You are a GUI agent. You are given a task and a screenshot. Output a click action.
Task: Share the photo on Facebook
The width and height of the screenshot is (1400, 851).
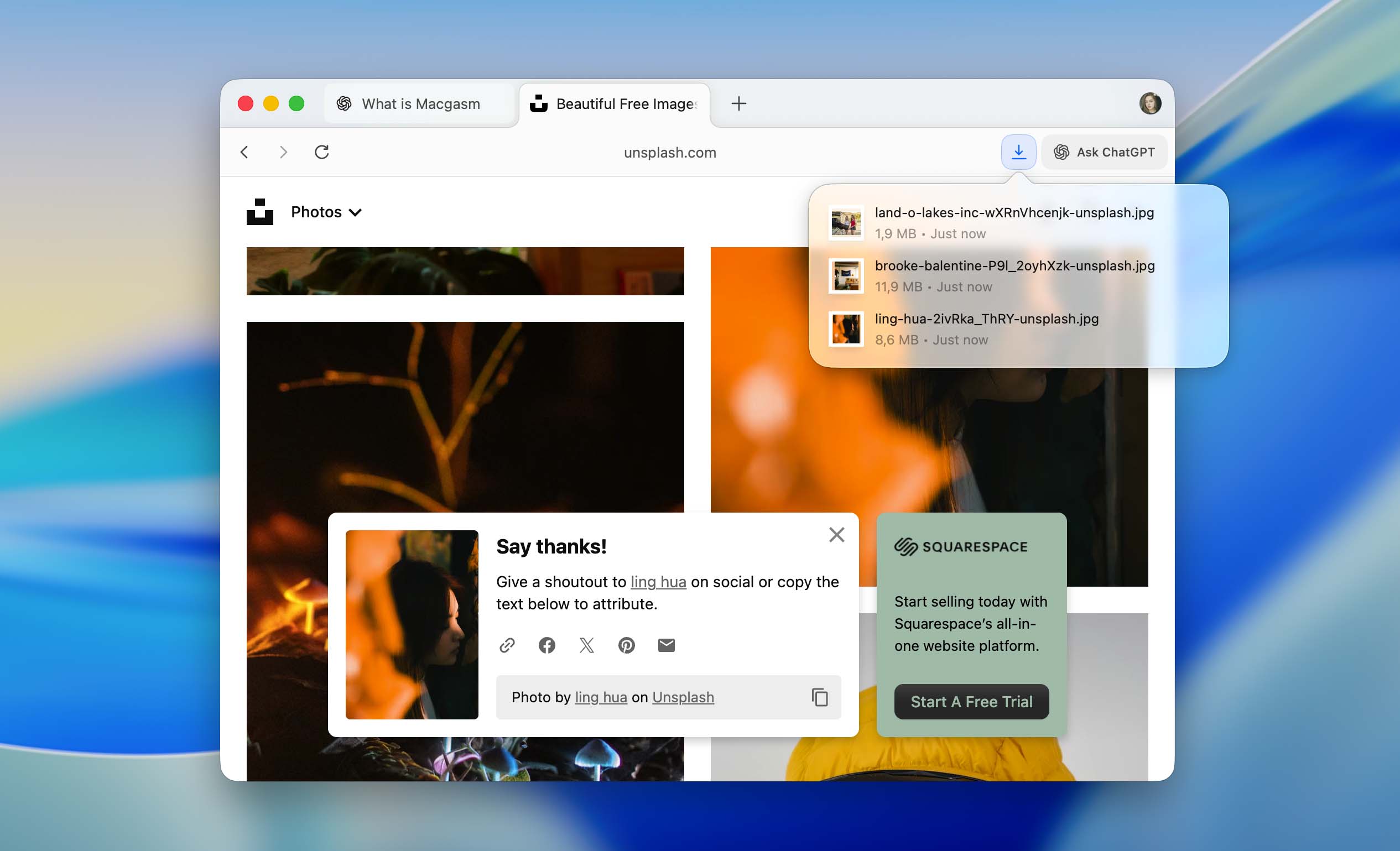[x=547, y=645]
